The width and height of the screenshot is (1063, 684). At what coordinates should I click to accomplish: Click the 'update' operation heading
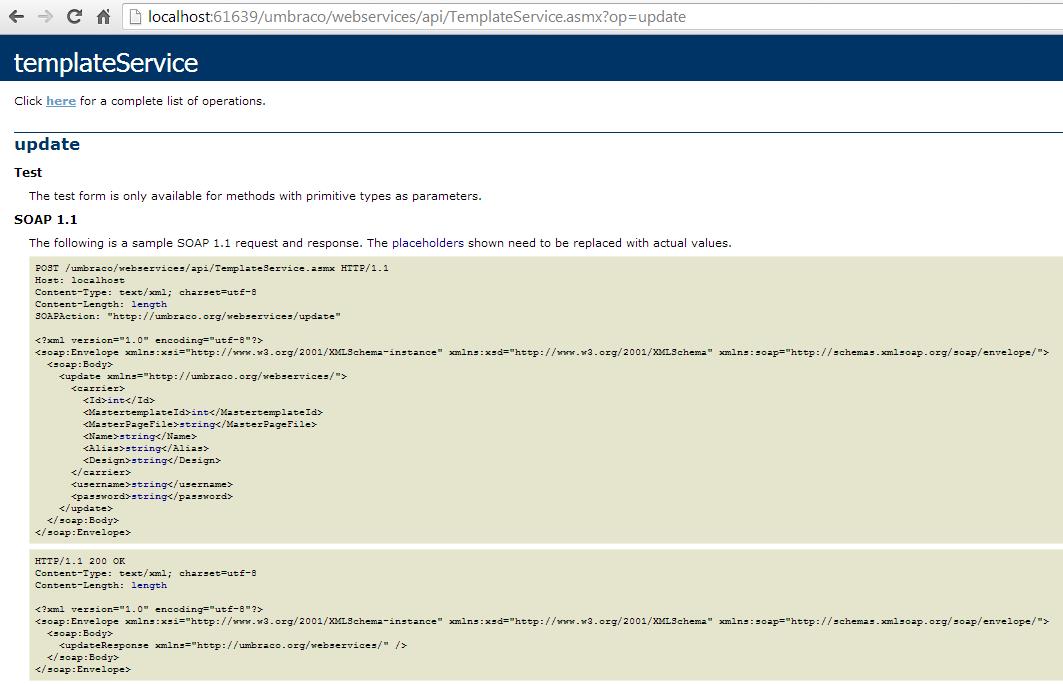tap(47, 144)
